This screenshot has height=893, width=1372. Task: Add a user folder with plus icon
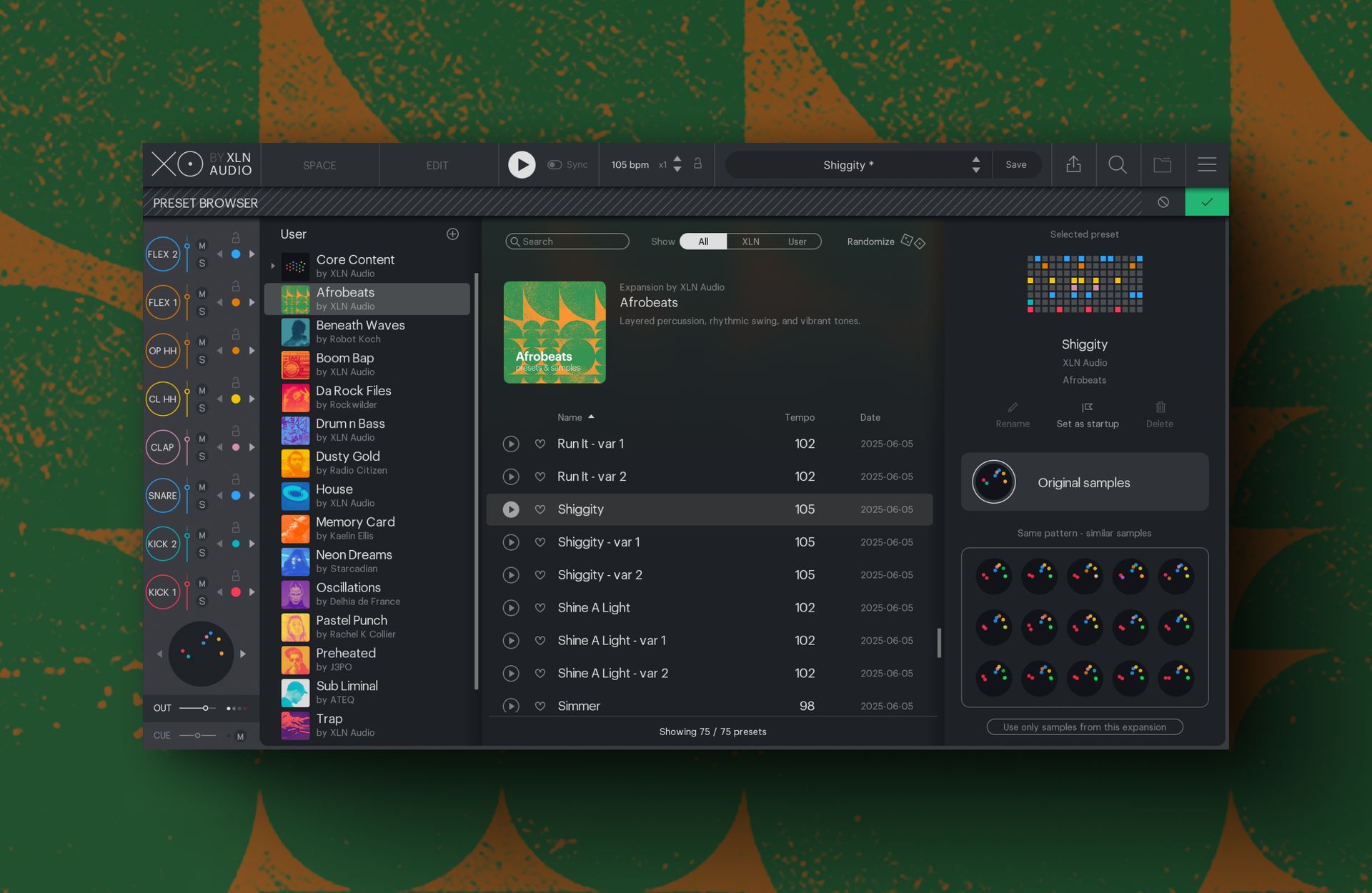point(452,234)
